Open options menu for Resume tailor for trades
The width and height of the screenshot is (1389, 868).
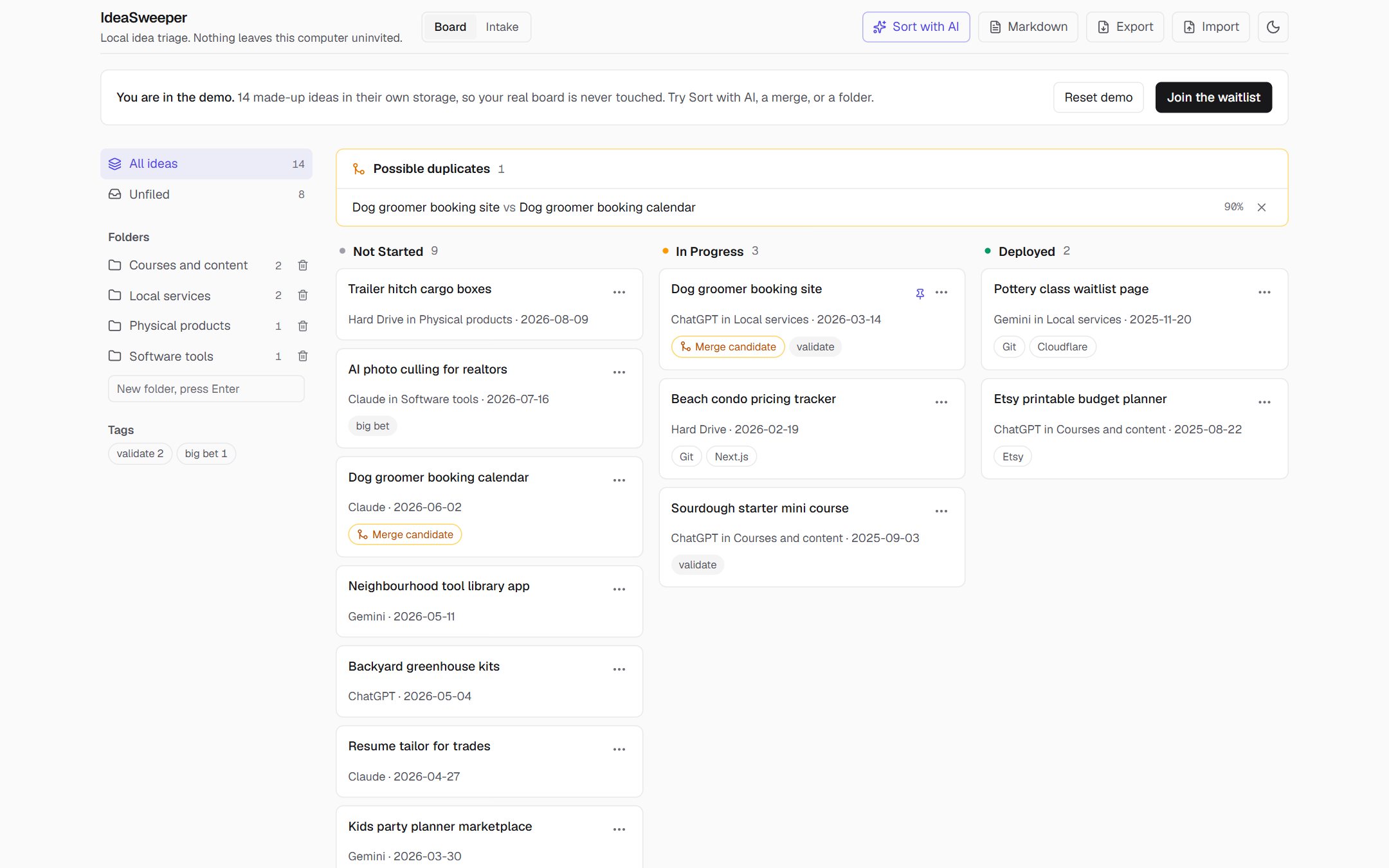coord(619,750)
